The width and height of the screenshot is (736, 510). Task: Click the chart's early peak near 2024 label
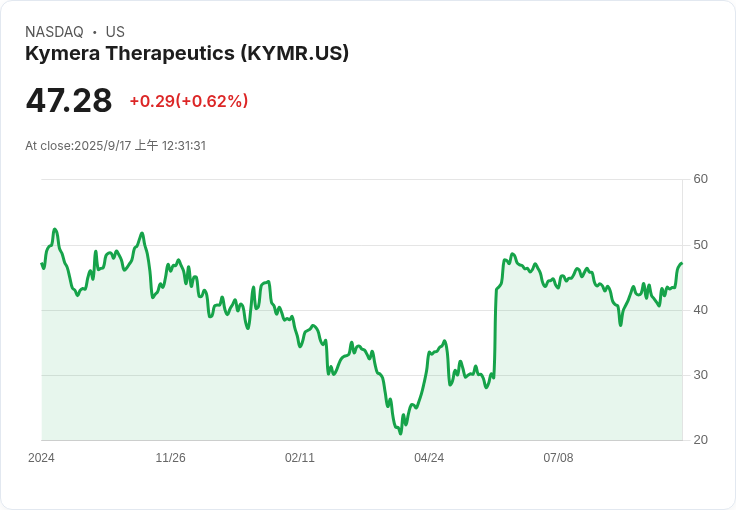tap(55, 230)
